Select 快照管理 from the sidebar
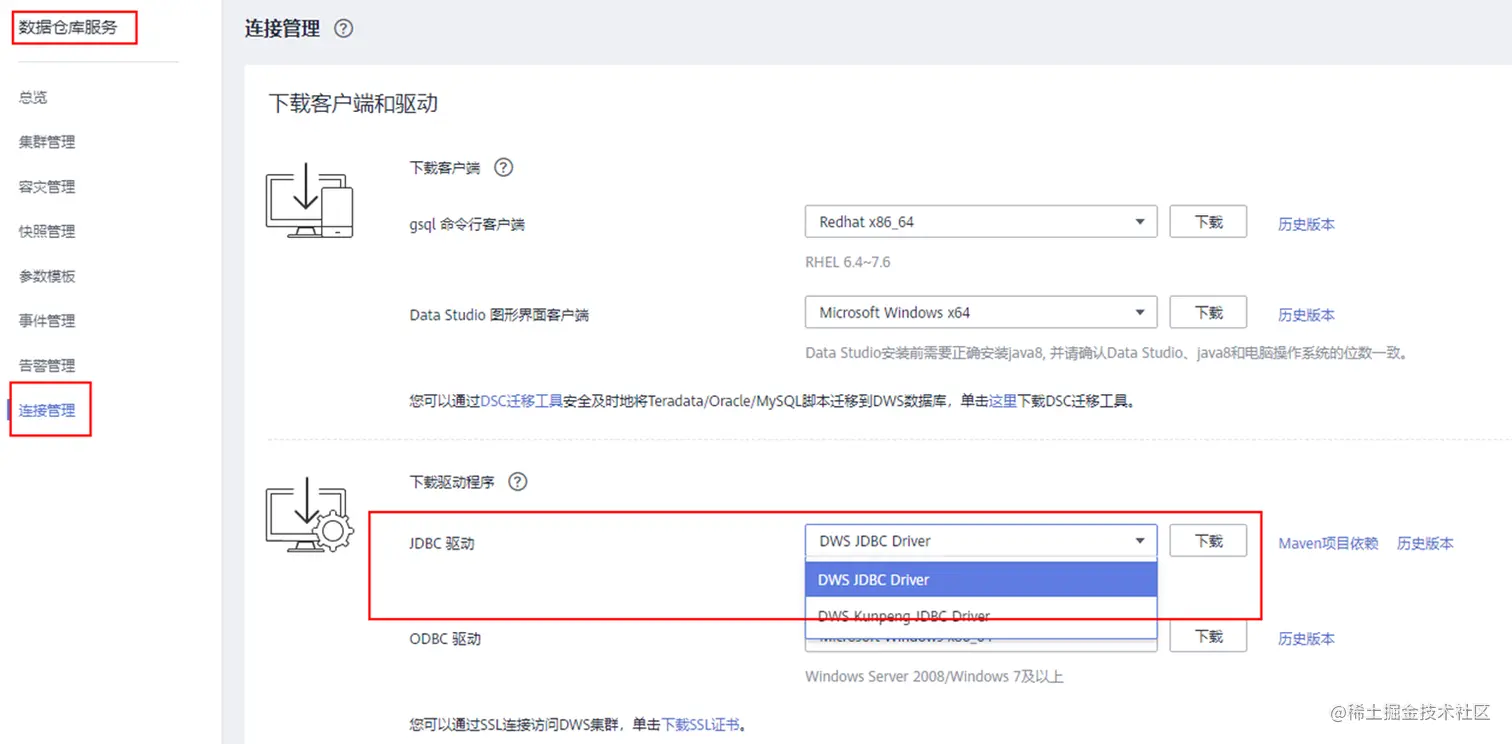 [x=47, y=231]
